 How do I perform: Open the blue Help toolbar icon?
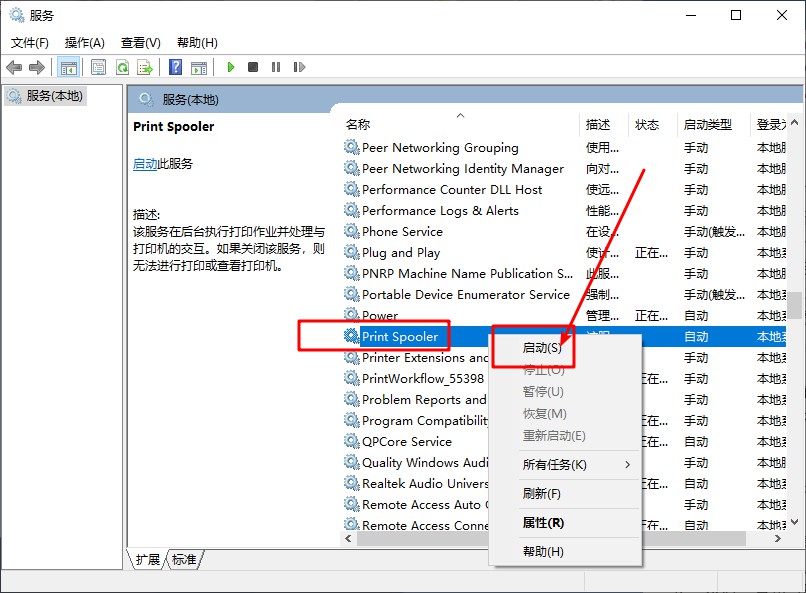175,67
